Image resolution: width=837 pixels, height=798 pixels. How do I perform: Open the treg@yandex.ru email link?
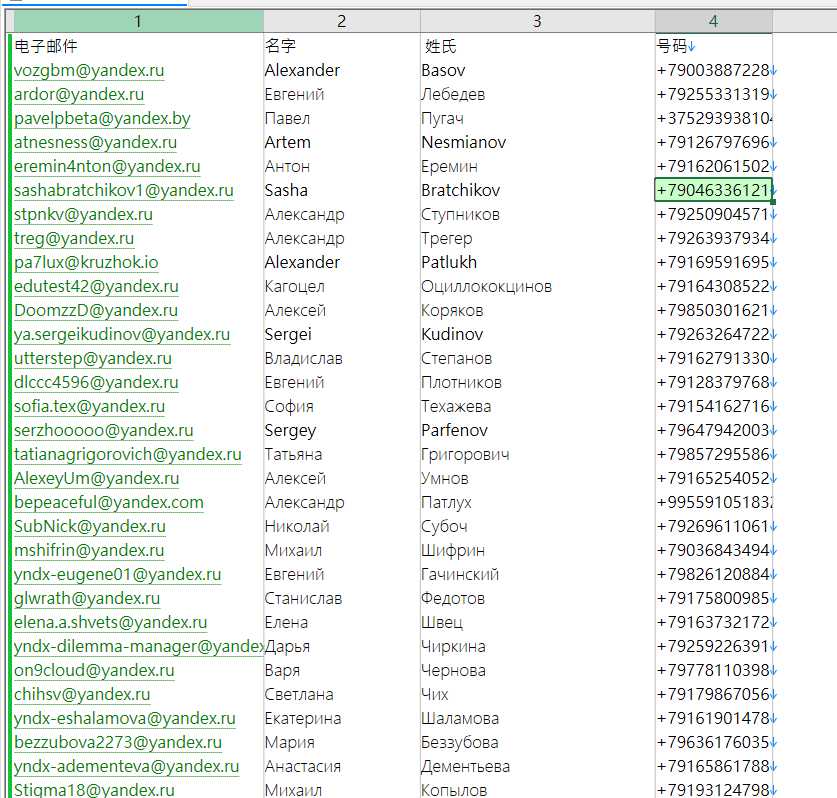[x=74, y=239]
